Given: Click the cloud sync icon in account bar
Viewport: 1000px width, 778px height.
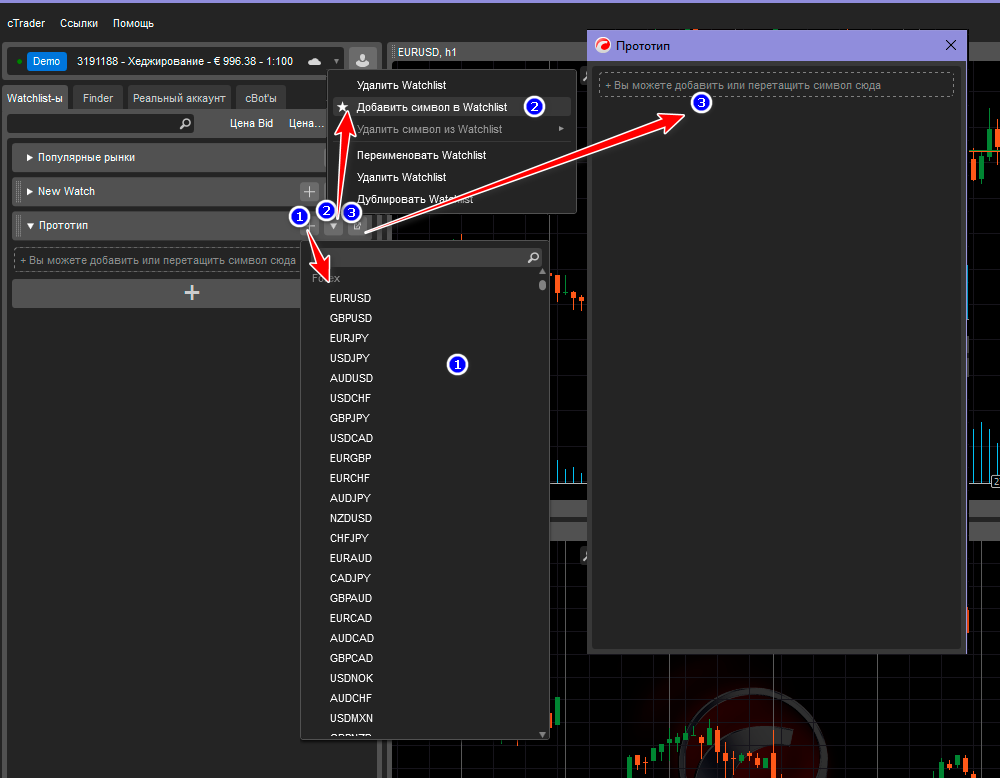Looking at the screenshot, I should click(315, 61).
